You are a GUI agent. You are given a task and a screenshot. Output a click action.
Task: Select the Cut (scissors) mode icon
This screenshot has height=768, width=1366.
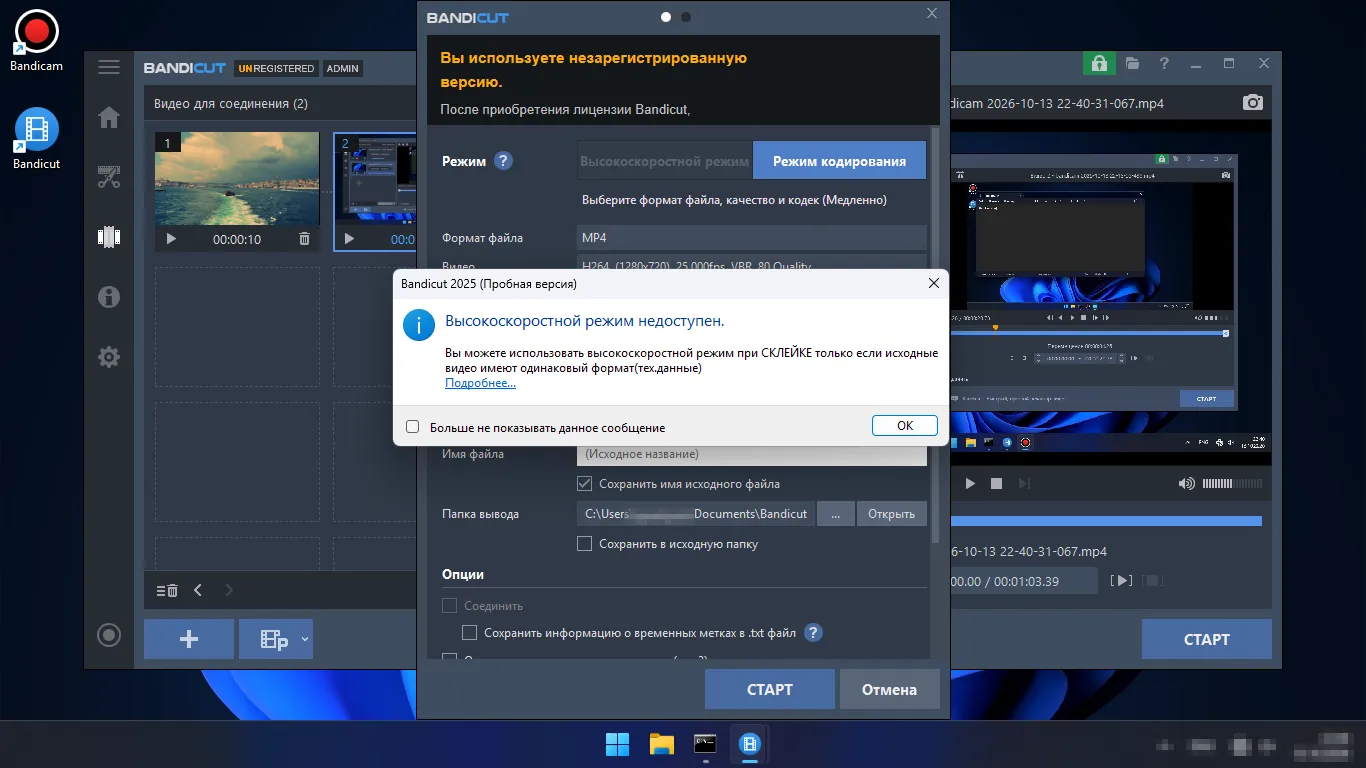[109, 178]
